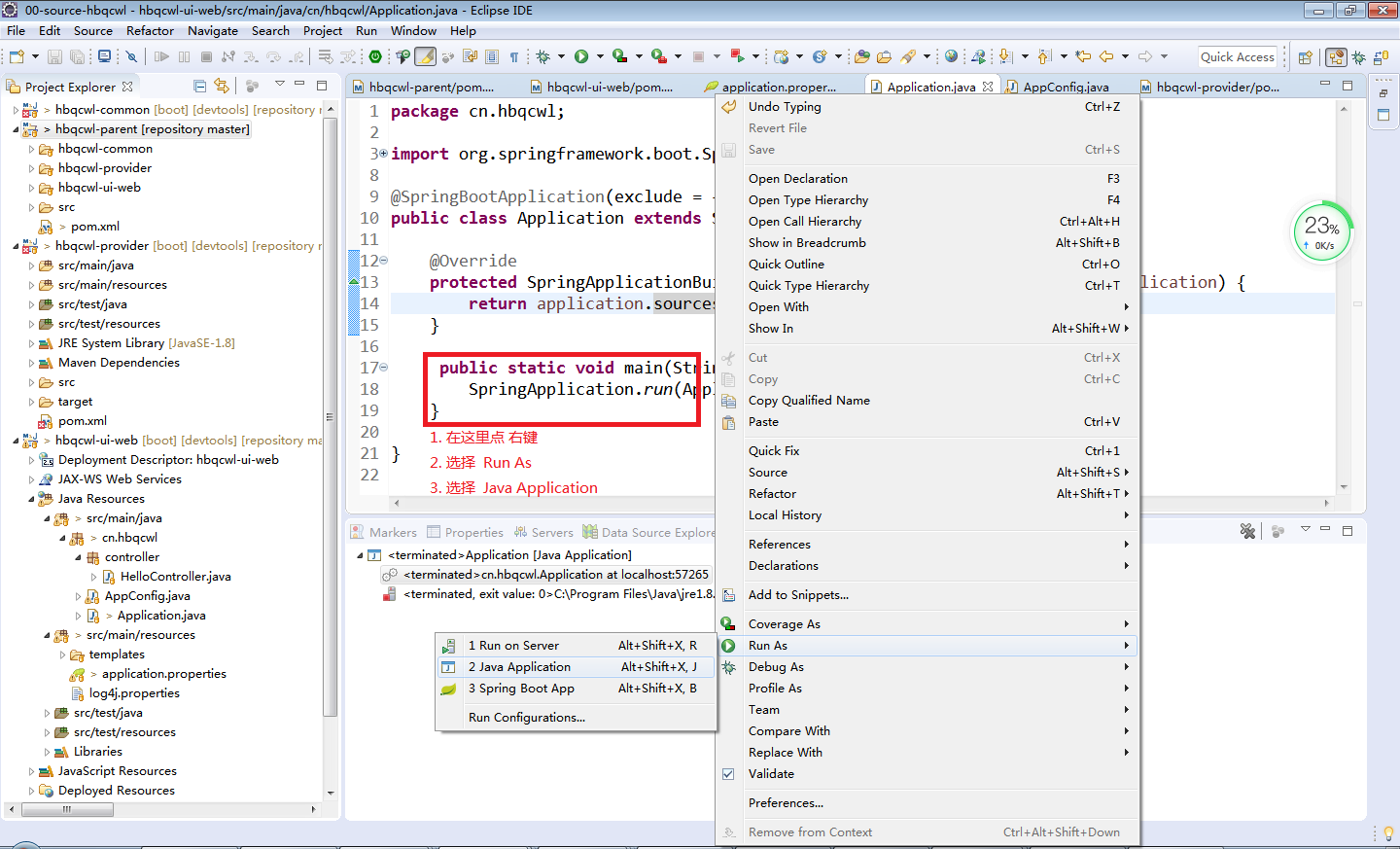Click the Back navigation yellow arrow
Image resolution: width=1400 pixels, height=849 pixels.
click(1106, 56)
